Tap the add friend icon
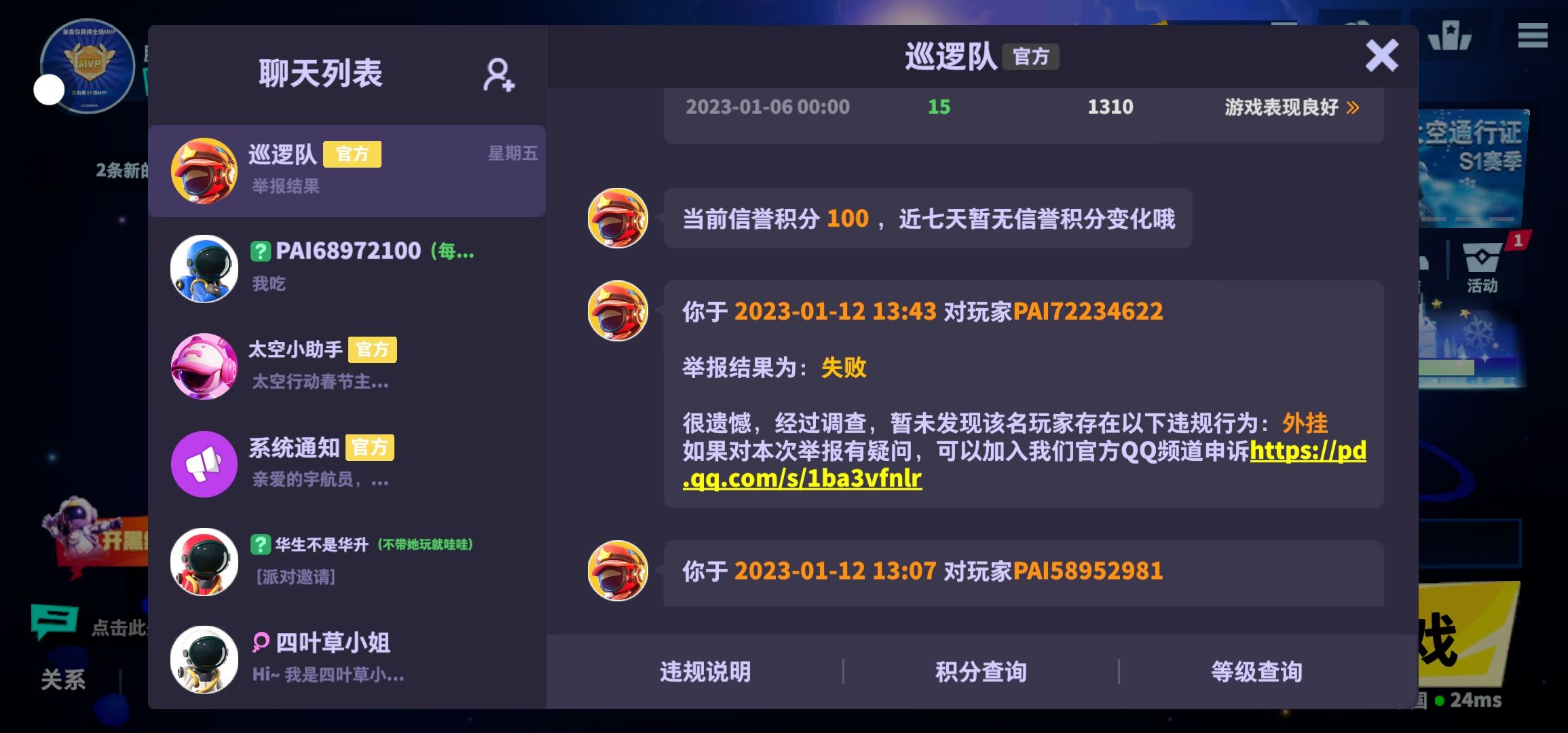This screenshot has width=1568, height=733. [499, 75]
